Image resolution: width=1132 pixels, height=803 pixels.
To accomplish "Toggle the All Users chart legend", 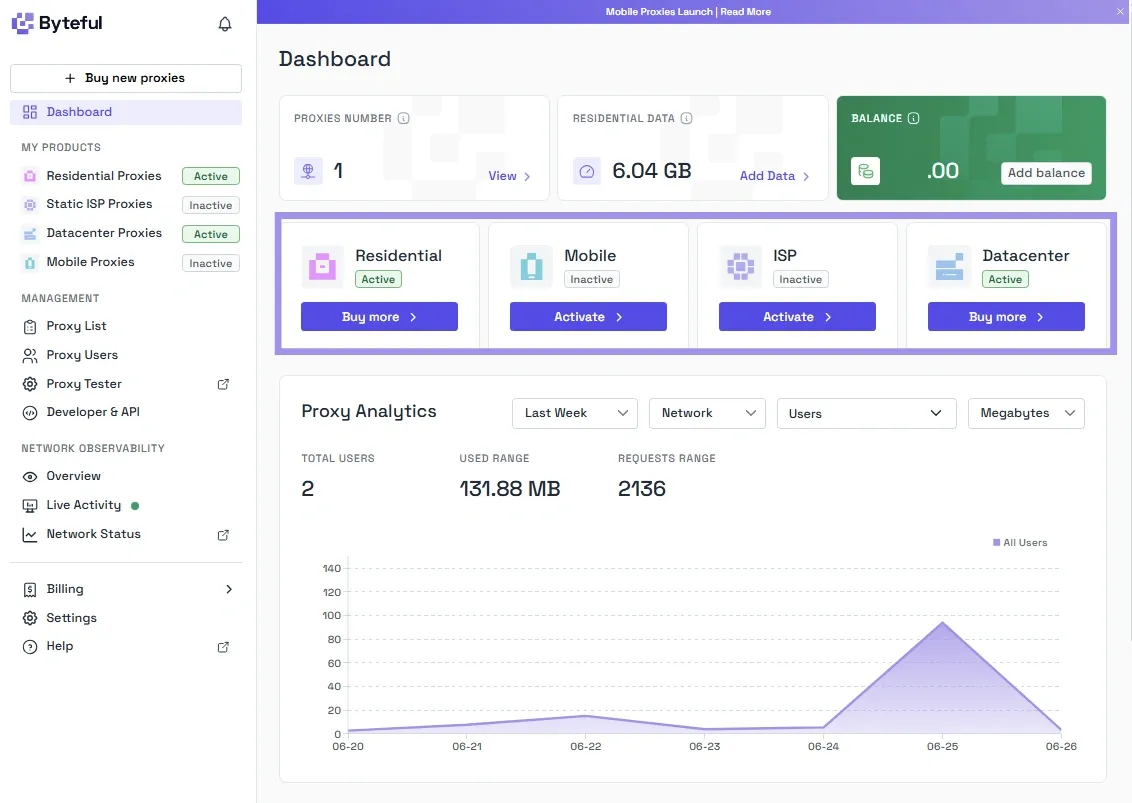I will click(x=1020, y=542).
